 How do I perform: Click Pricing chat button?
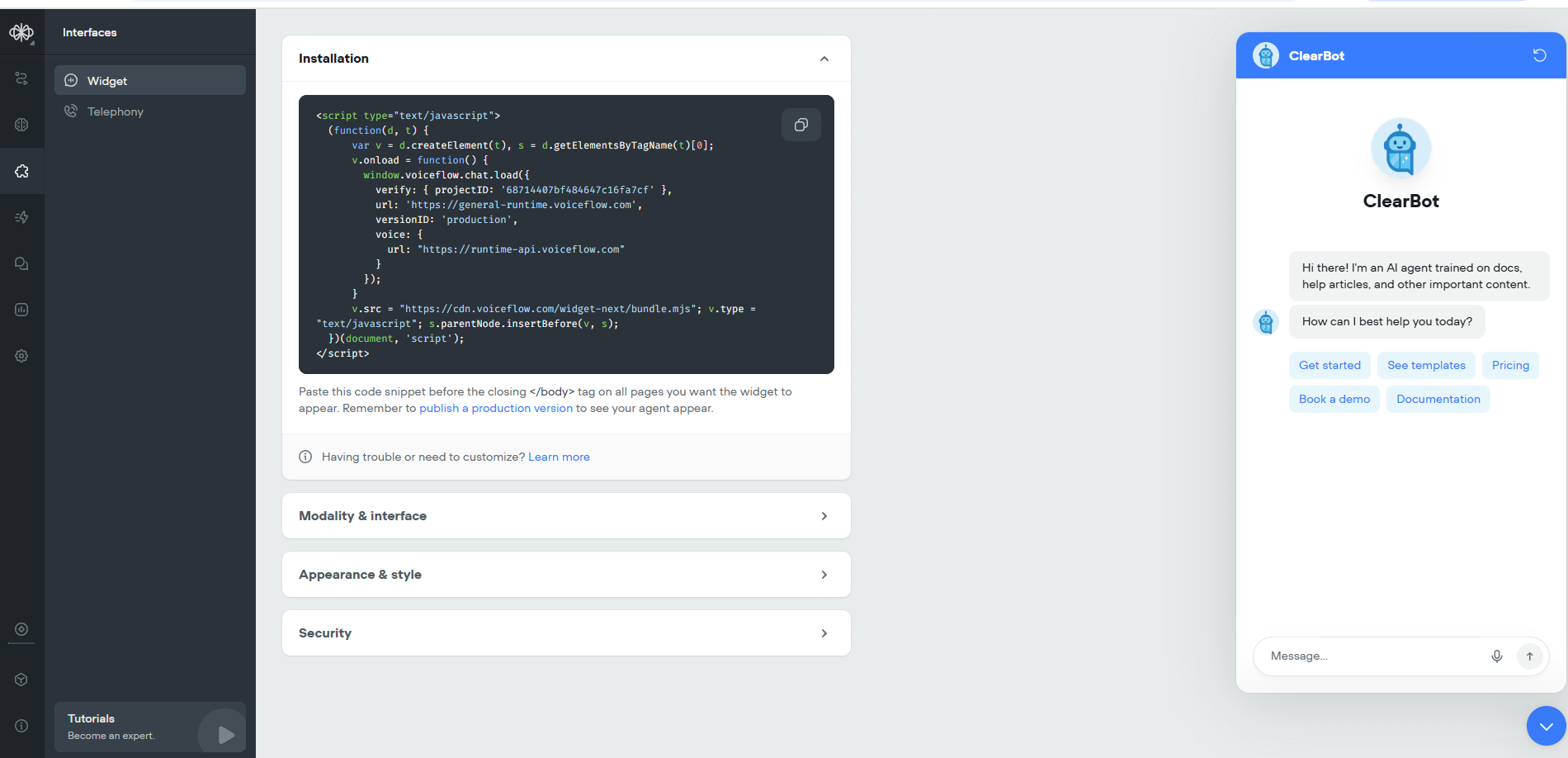[x=1510, y=365]
